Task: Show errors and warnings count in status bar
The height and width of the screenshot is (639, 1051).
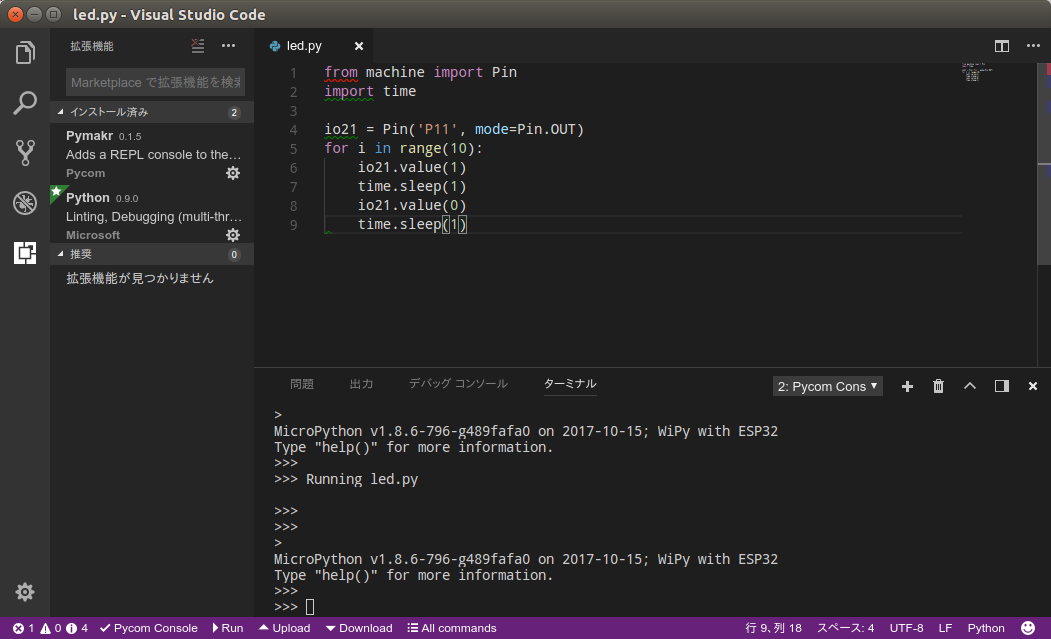Action: [x=50, y=628]
